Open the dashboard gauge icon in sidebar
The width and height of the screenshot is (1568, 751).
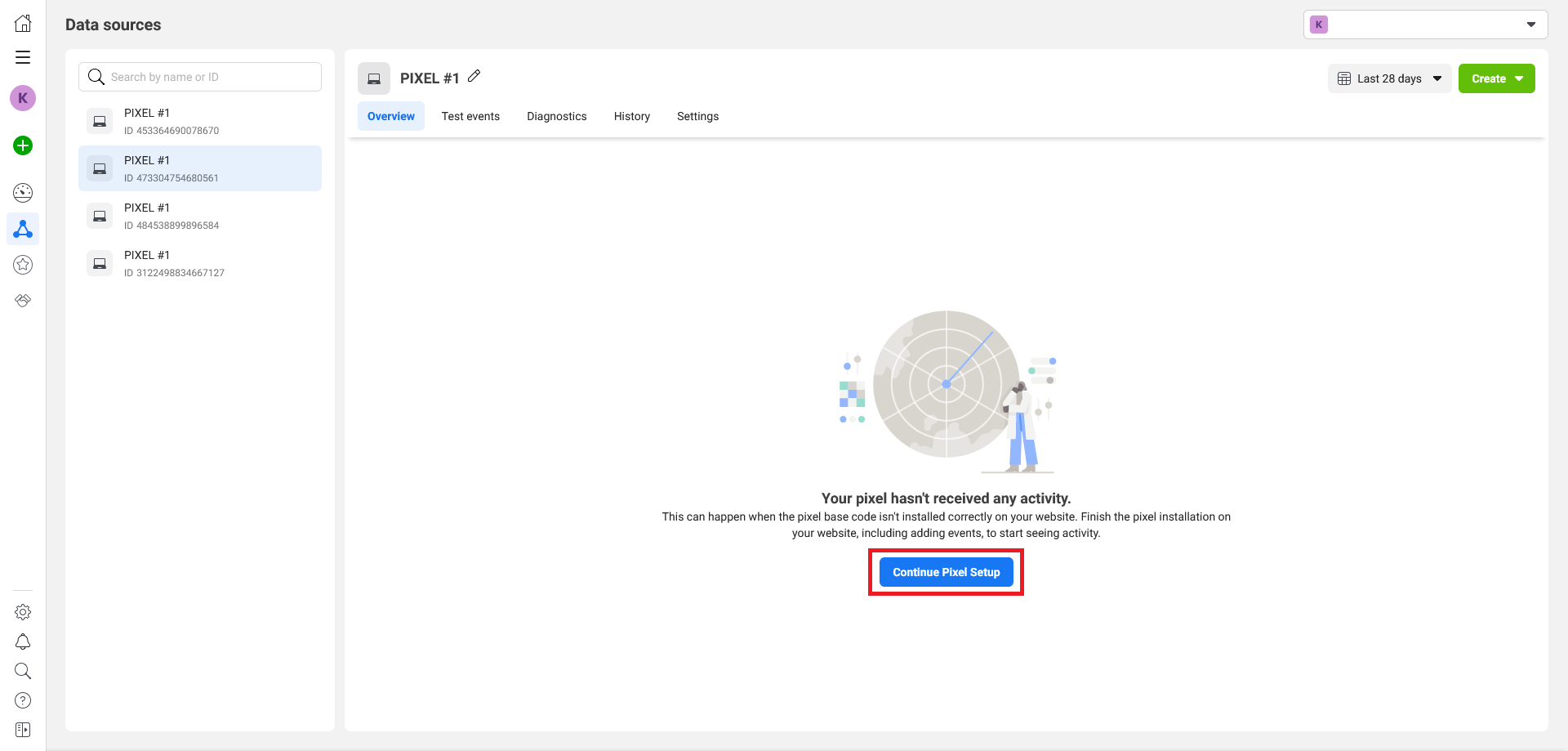[23, 193]
